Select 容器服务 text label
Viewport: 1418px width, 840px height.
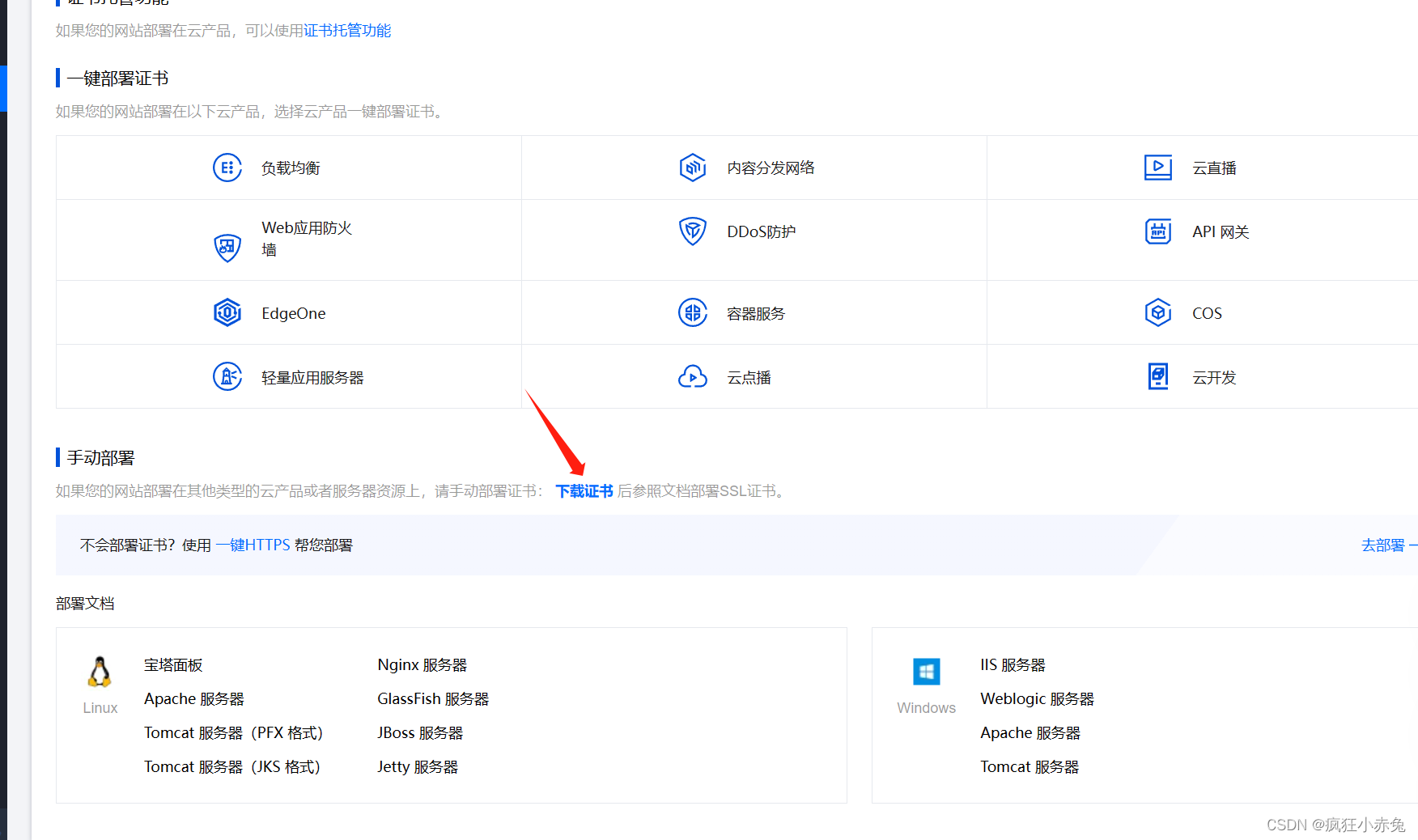(x=756, y=314)
